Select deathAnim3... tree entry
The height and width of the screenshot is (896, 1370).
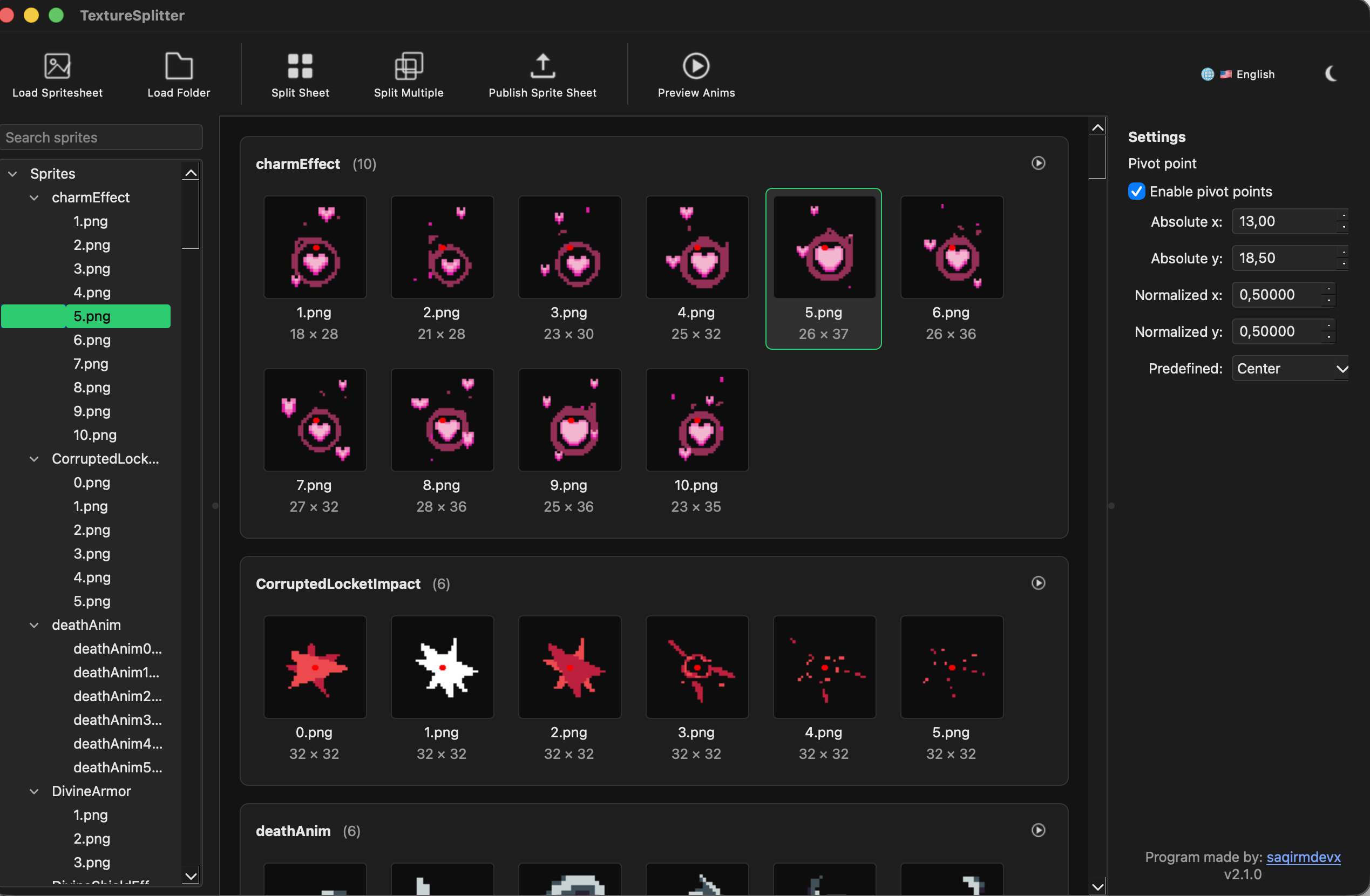(118, 720)
